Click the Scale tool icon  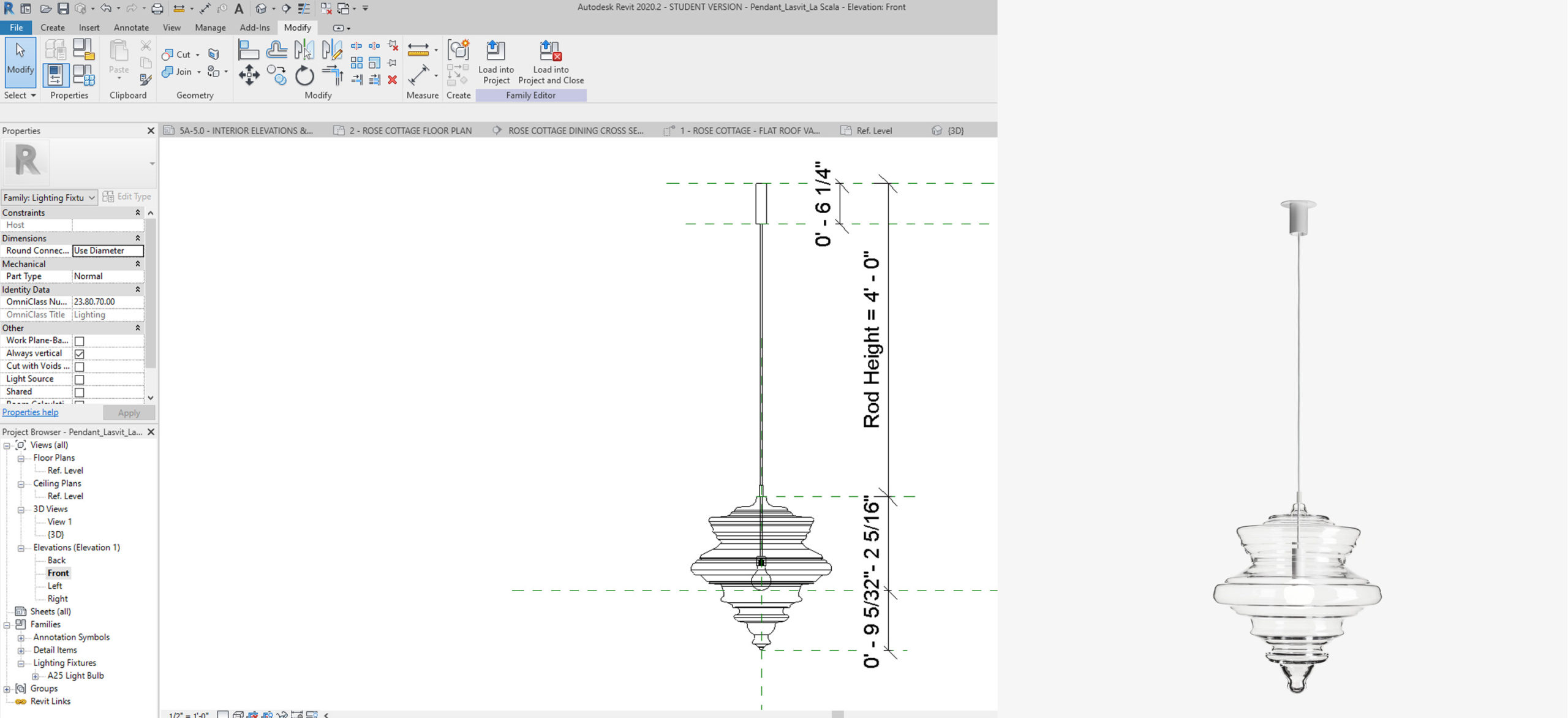click(x=374, y=62)
